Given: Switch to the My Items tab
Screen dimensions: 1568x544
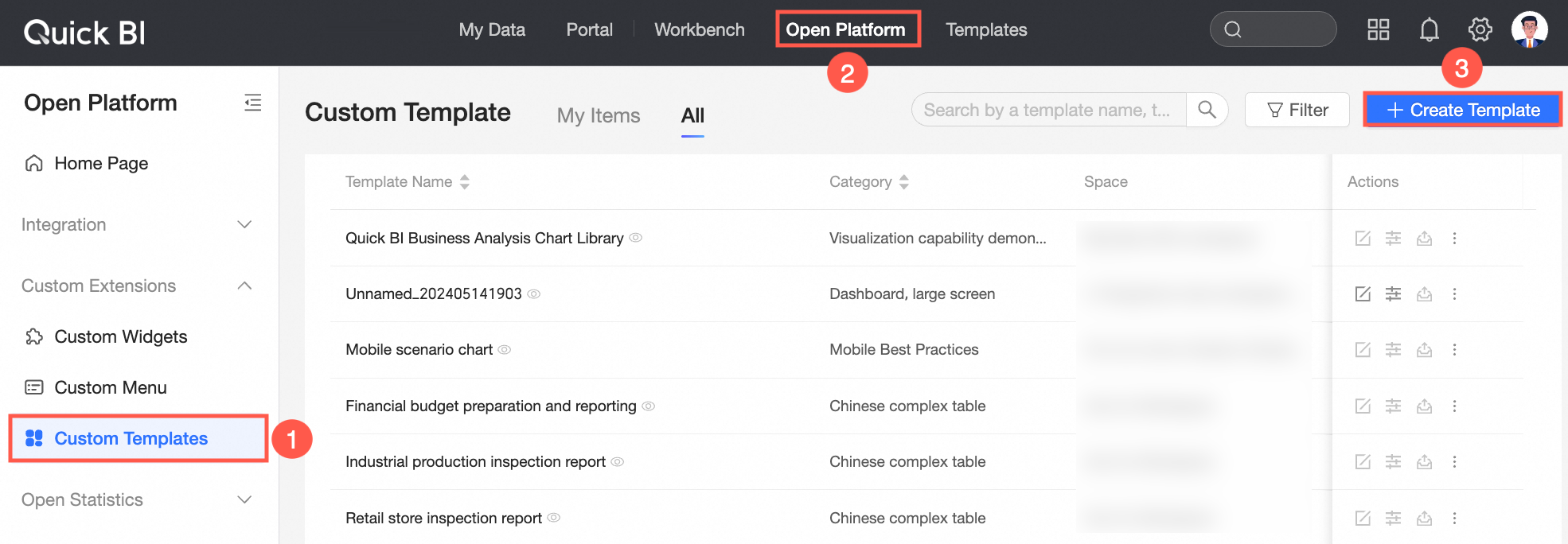Looking at the screenshot, I should click(598, 116).
